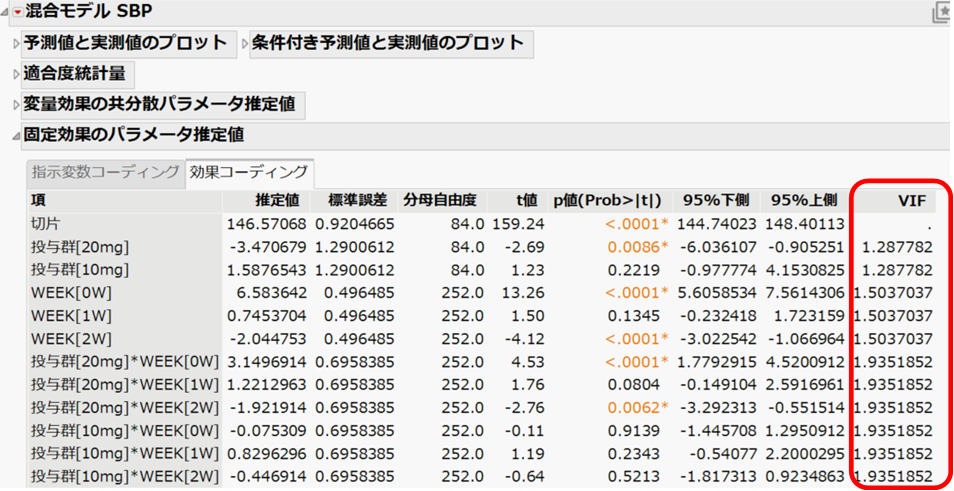Select the 投与群[10mg]*WEEK[0W] row label
This screenshot has height=491, width=954.
pos(124,431)
